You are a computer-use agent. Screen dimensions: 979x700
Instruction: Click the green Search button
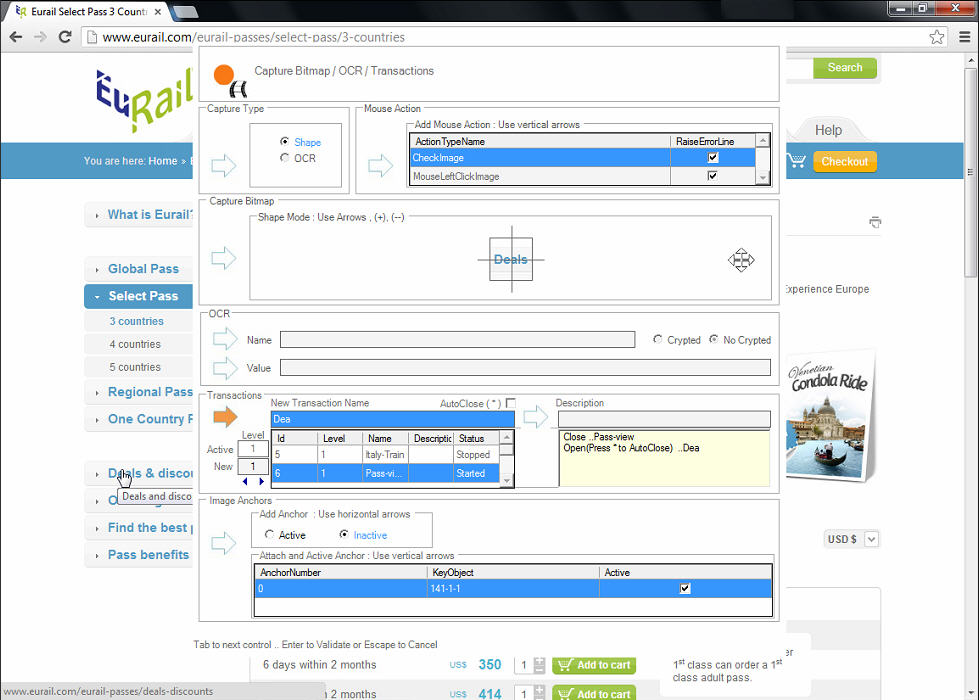click(x=845, y=67)
